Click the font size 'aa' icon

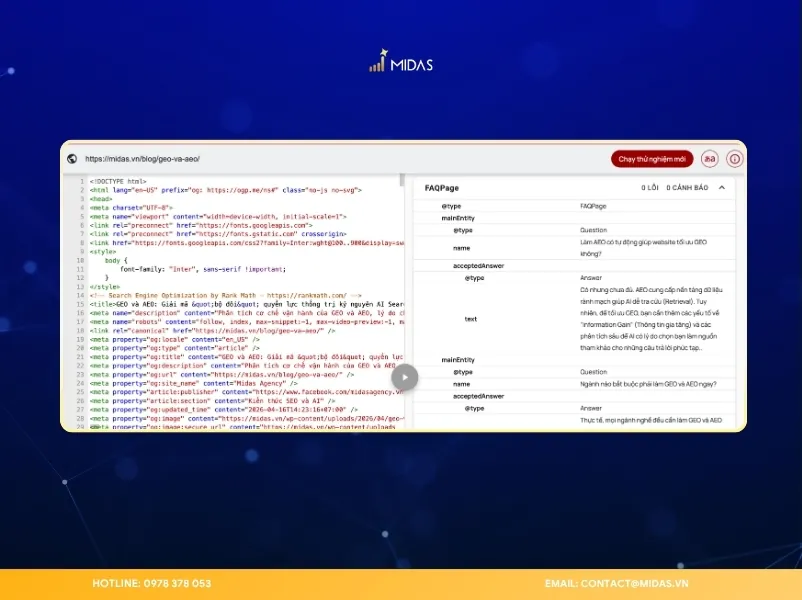[710, 158]
